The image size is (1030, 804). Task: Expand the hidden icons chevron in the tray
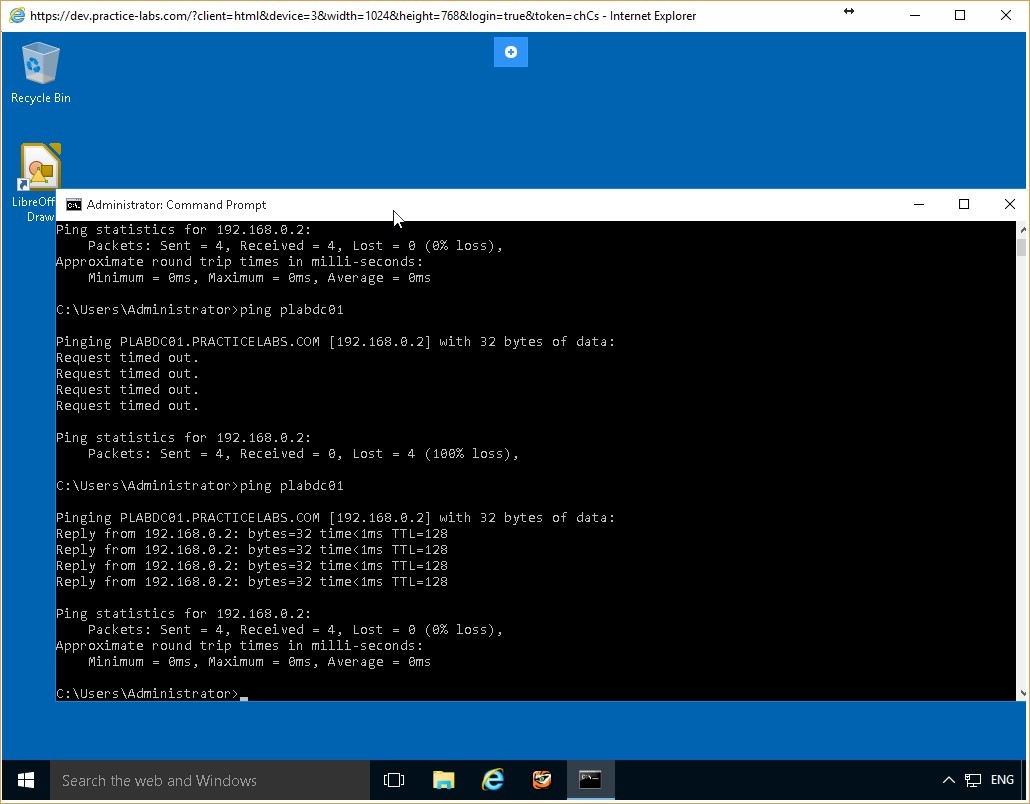click(x=948, y=780)
